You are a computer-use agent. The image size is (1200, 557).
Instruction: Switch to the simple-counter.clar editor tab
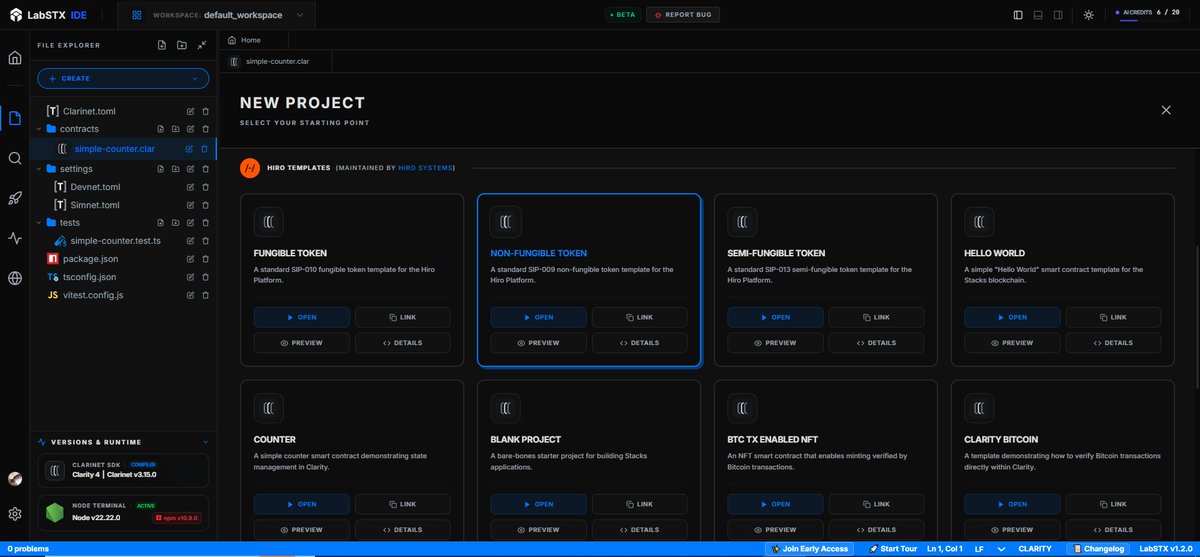277,61
